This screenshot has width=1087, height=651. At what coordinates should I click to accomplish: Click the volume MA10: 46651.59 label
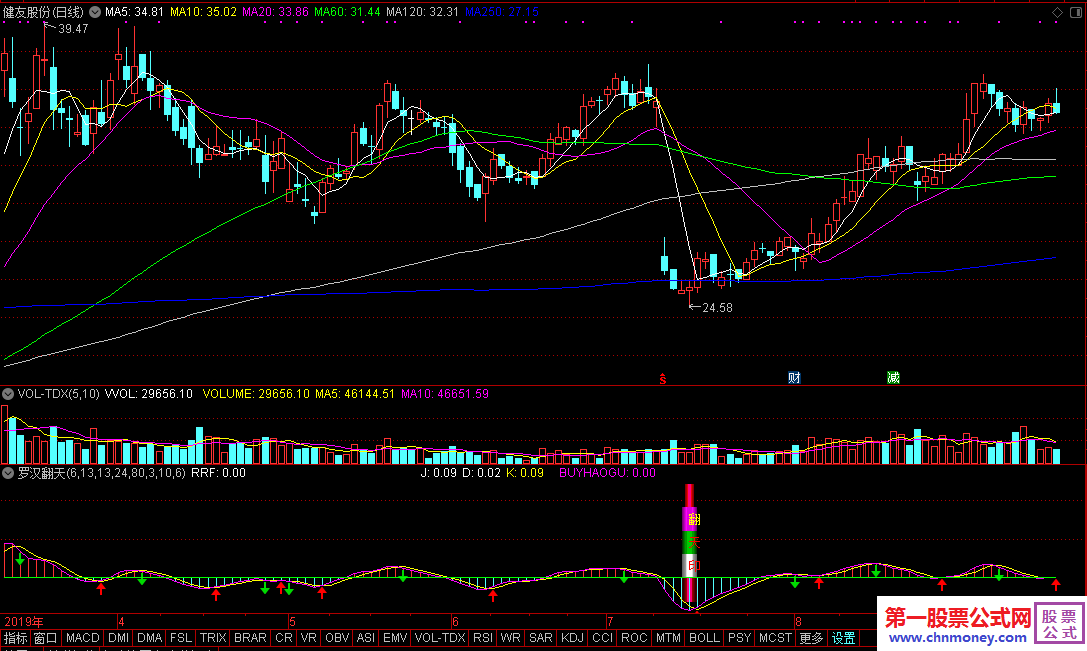click(x=445, y=394)
